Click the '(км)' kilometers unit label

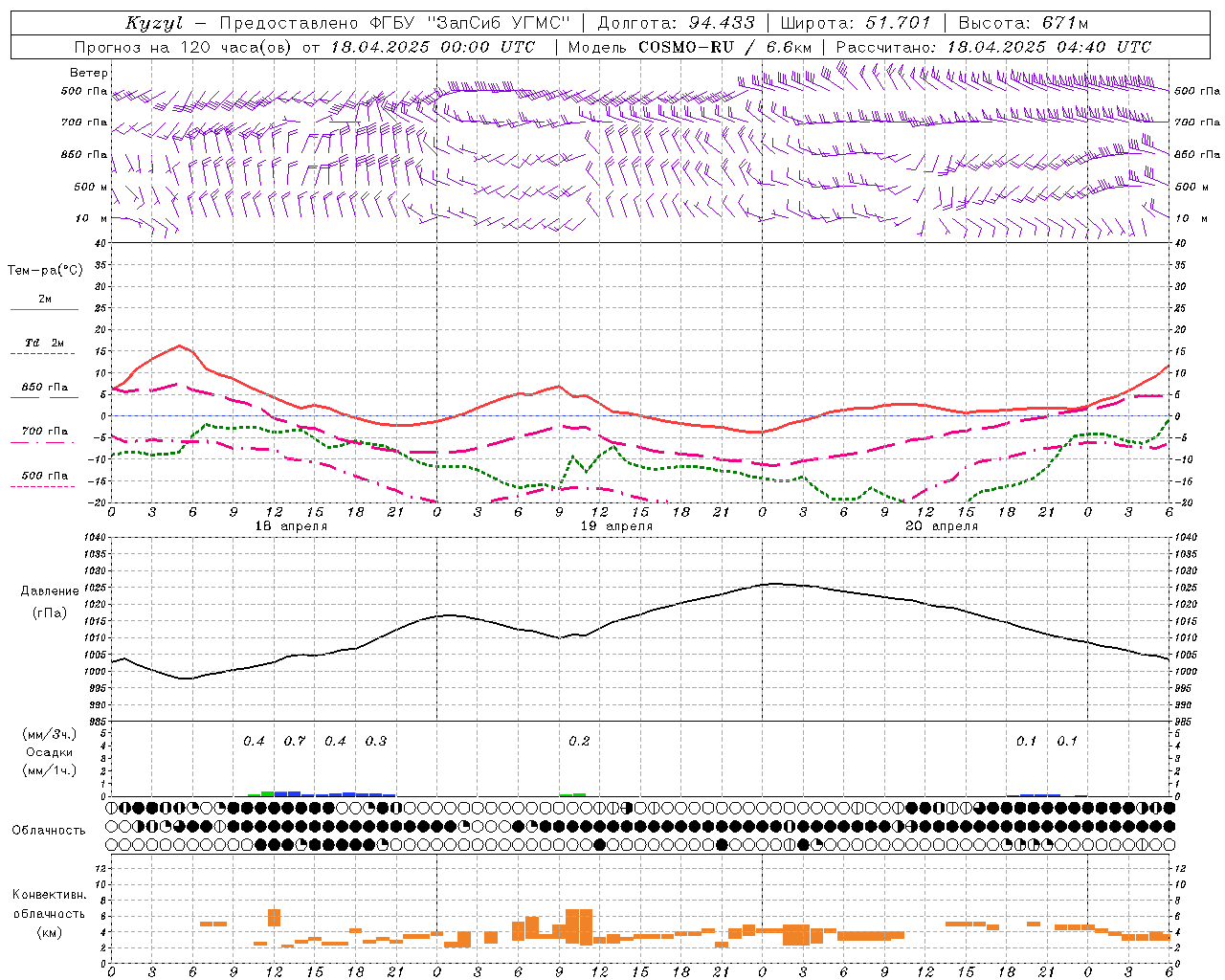[49, 932]
